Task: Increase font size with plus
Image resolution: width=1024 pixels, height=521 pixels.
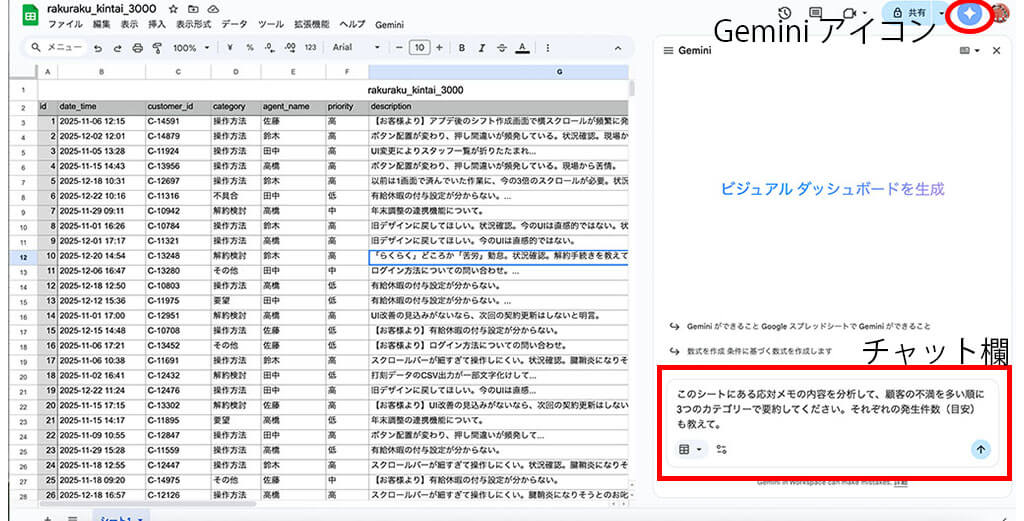Action: (440, 48)
